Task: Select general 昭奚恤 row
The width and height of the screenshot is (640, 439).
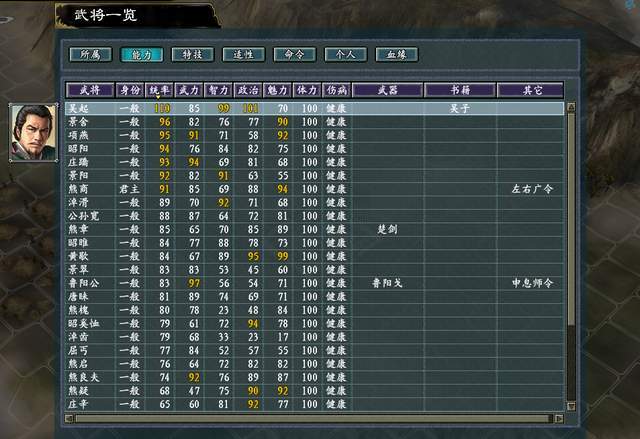Action: 314,324
